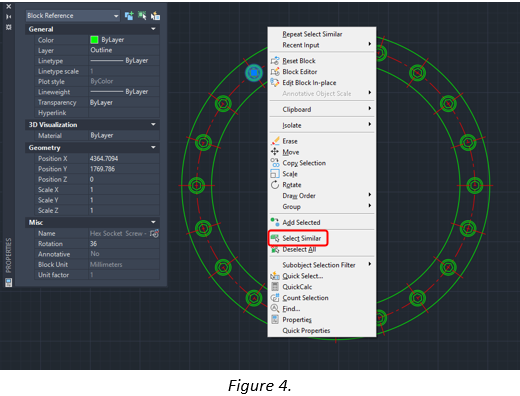
Task: Click the Rotate icon in context menu
Action: coord(275,185)
